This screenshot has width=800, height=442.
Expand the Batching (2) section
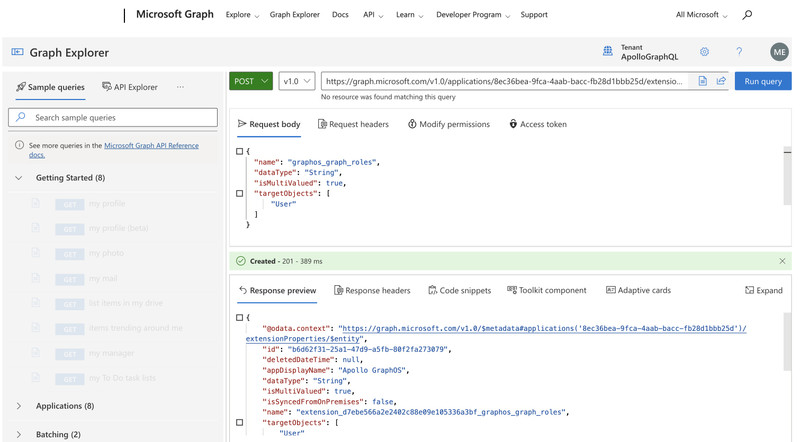point(19,434)
